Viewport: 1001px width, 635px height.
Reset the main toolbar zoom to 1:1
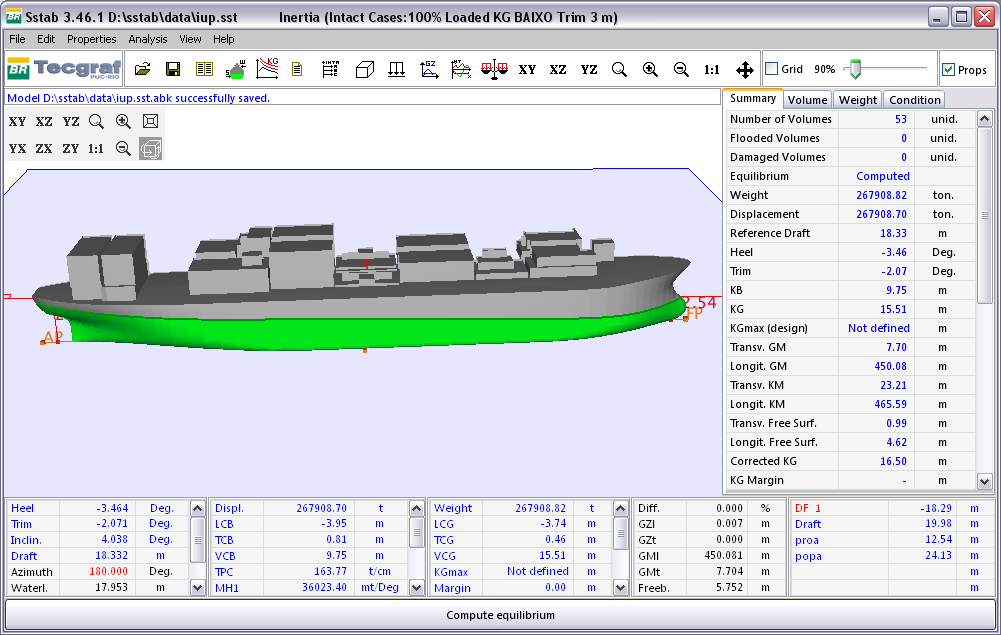712,70
